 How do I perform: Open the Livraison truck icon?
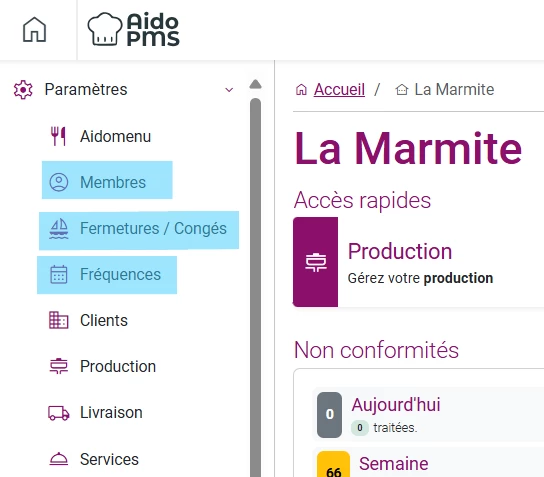coord(59,413)
